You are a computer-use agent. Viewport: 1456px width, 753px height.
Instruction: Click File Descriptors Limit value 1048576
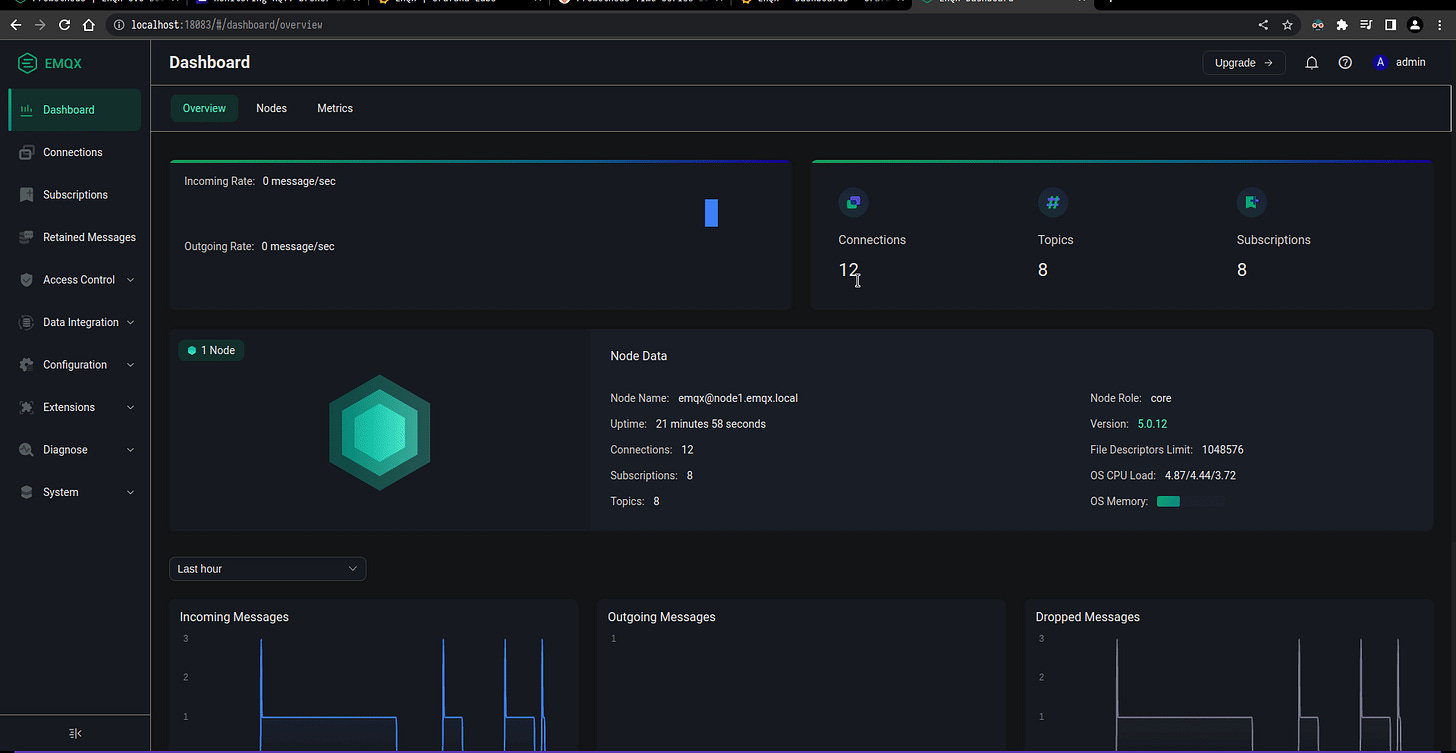tap(1223, 450)
